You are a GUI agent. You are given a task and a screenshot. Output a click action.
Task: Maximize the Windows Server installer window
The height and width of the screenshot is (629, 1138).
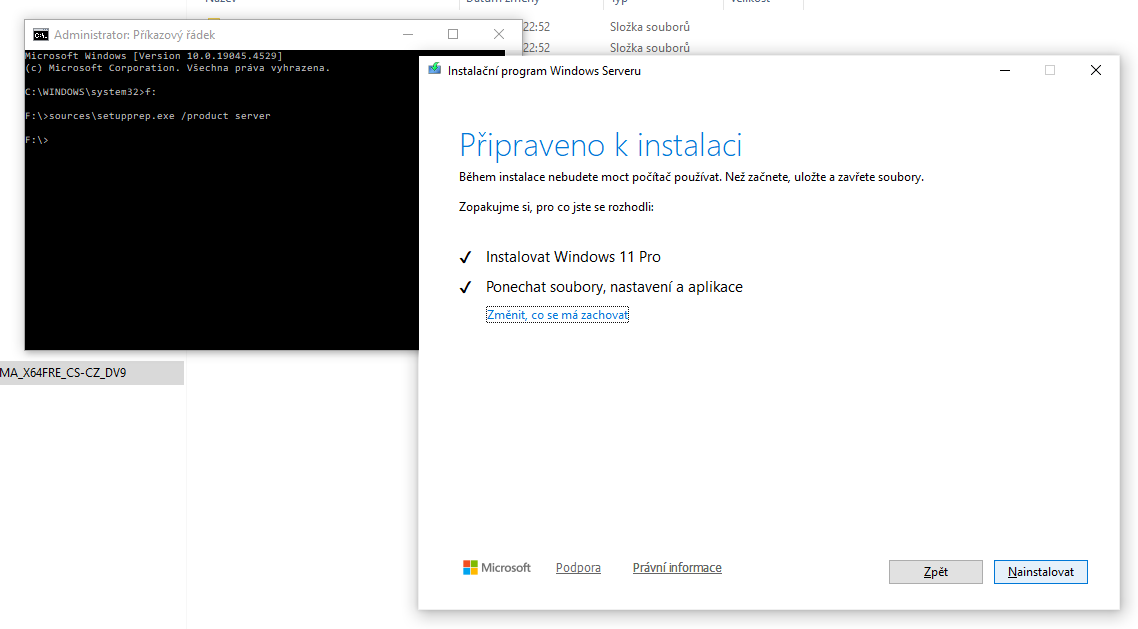click(x=1049, y=70)
